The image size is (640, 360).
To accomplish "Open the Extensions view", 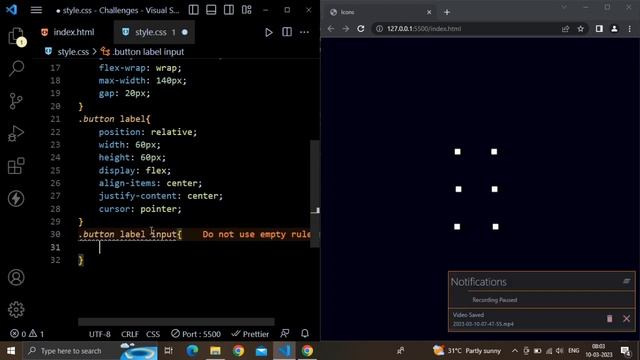I will [16, 166].
